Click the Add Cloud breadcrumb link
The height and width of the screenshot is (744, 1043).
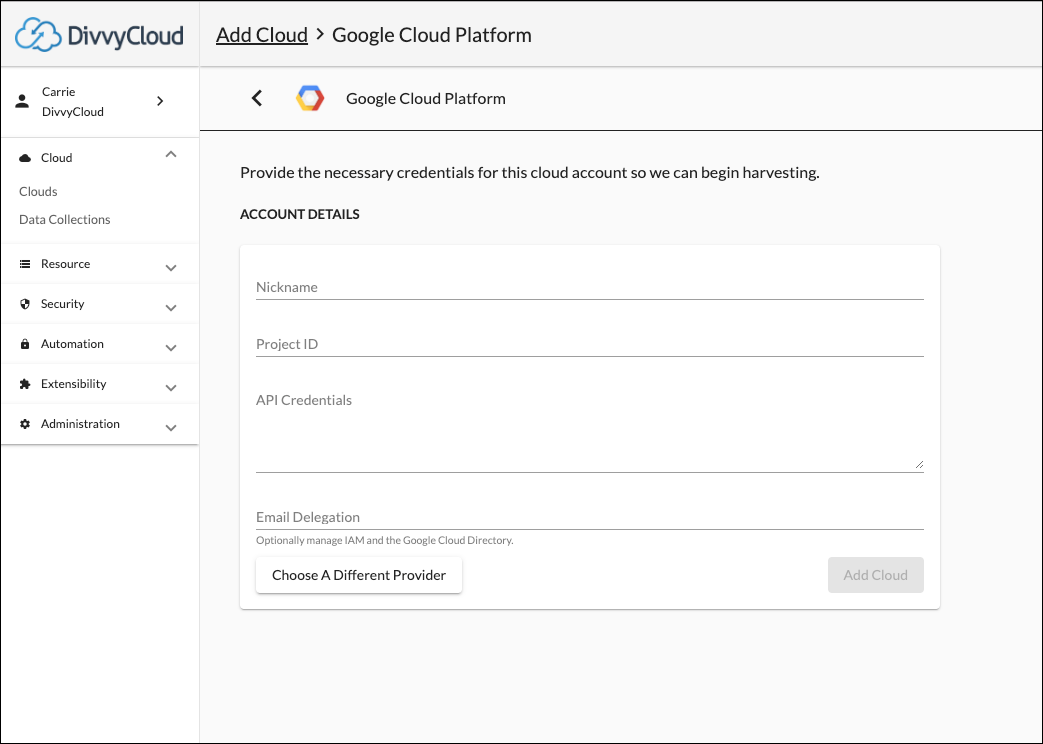coord(262,35)
